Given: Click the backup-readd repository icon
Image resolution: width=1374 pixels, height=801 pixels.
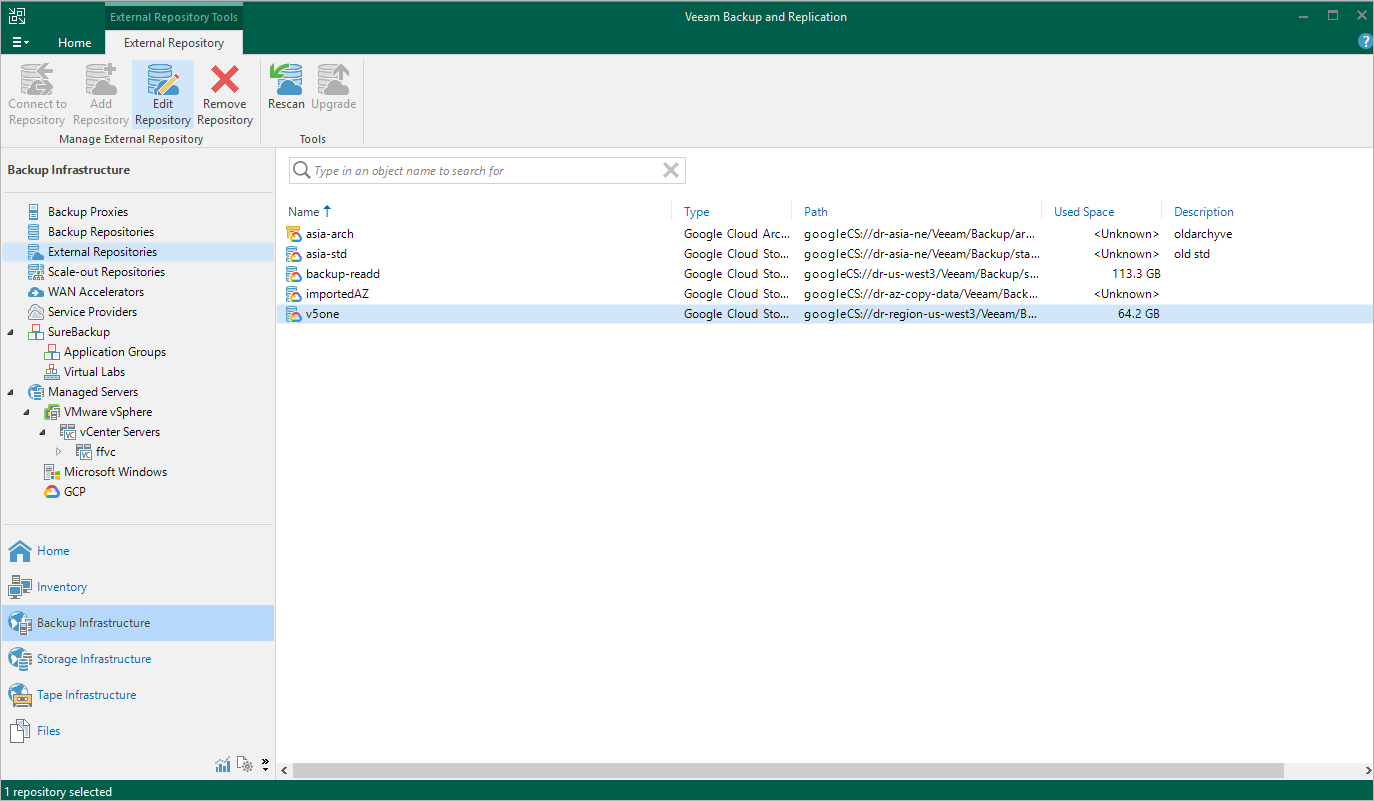Looking at the screenshot, I should (x=294, y=274).
